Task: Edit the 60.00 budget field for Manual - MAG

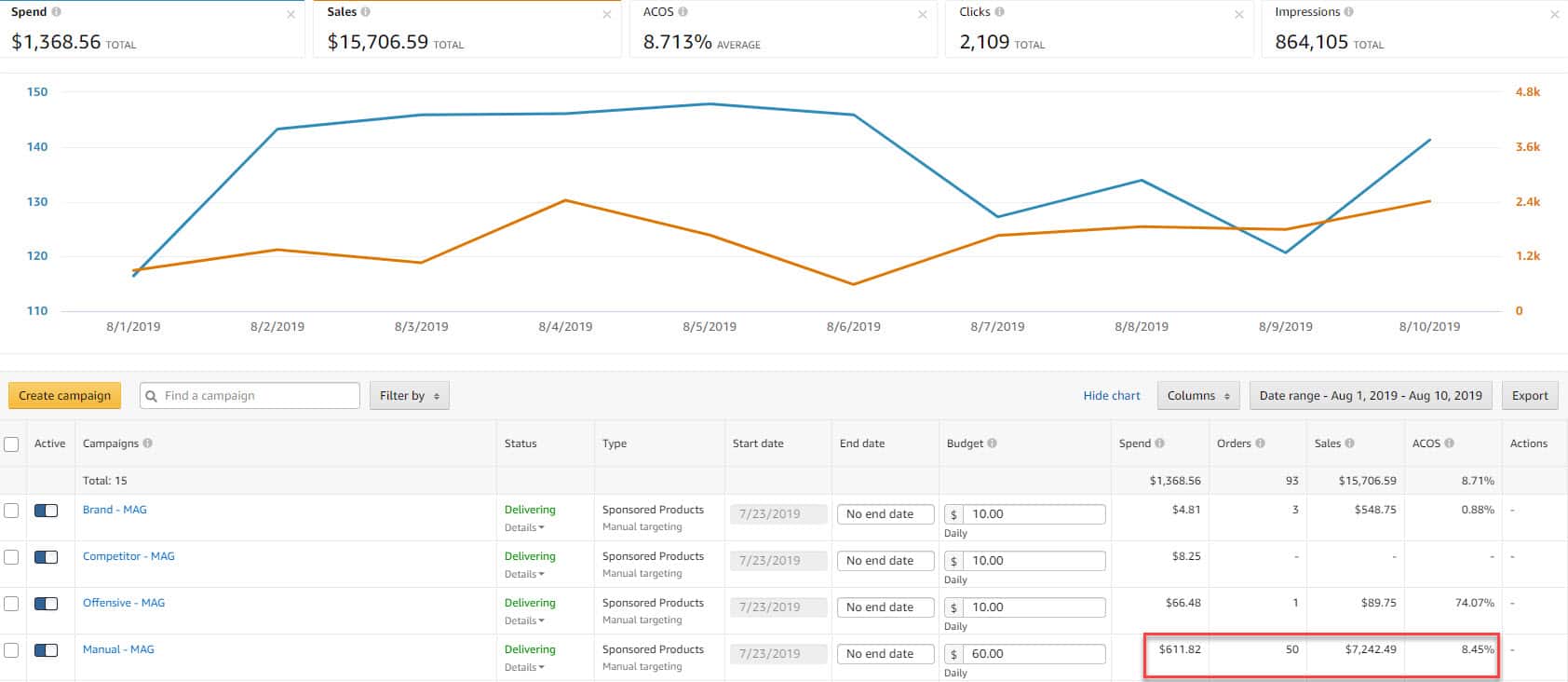Action: click(1034, 654)
